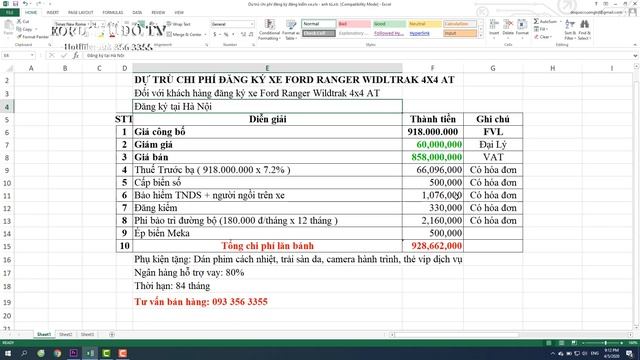Expand the formula bar with chevron
Image resolution: width=640 pixels, height=360 pixels.
635,56
